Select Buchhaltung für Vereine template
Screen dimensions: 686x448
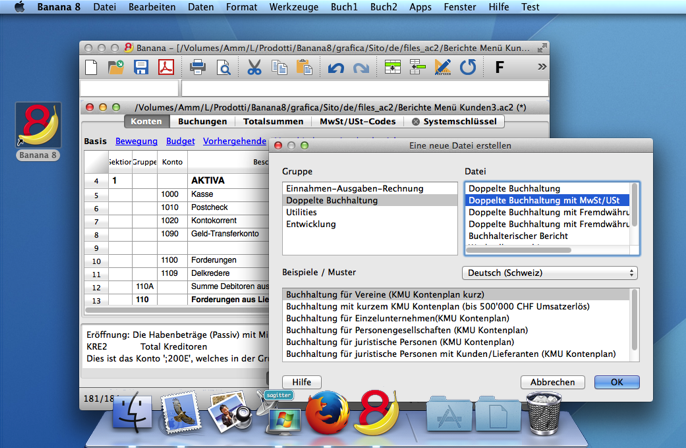click(457, 294)
